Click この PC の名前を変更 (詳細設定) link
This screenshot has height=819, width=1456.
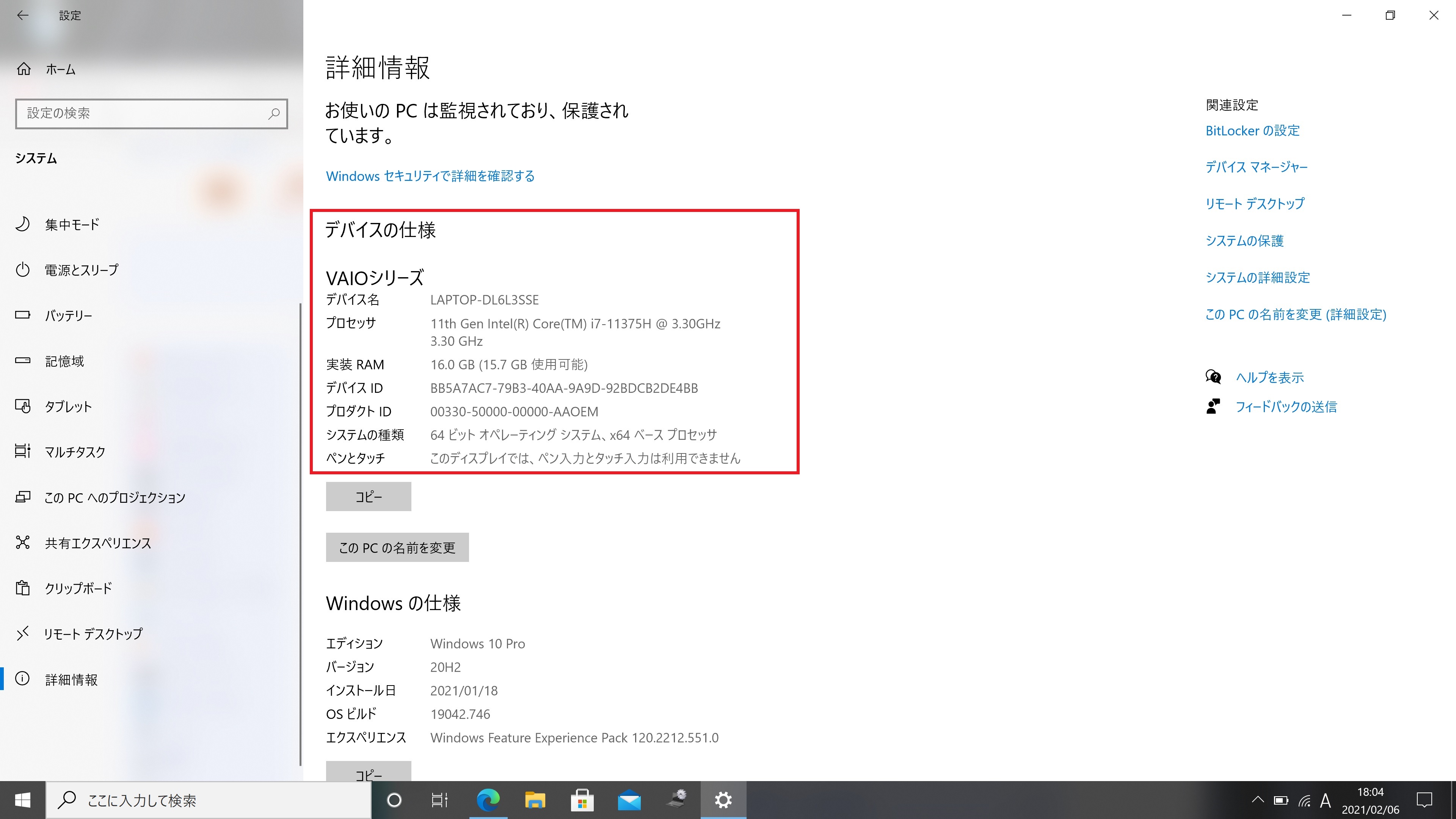click(x=1296, y=314)
